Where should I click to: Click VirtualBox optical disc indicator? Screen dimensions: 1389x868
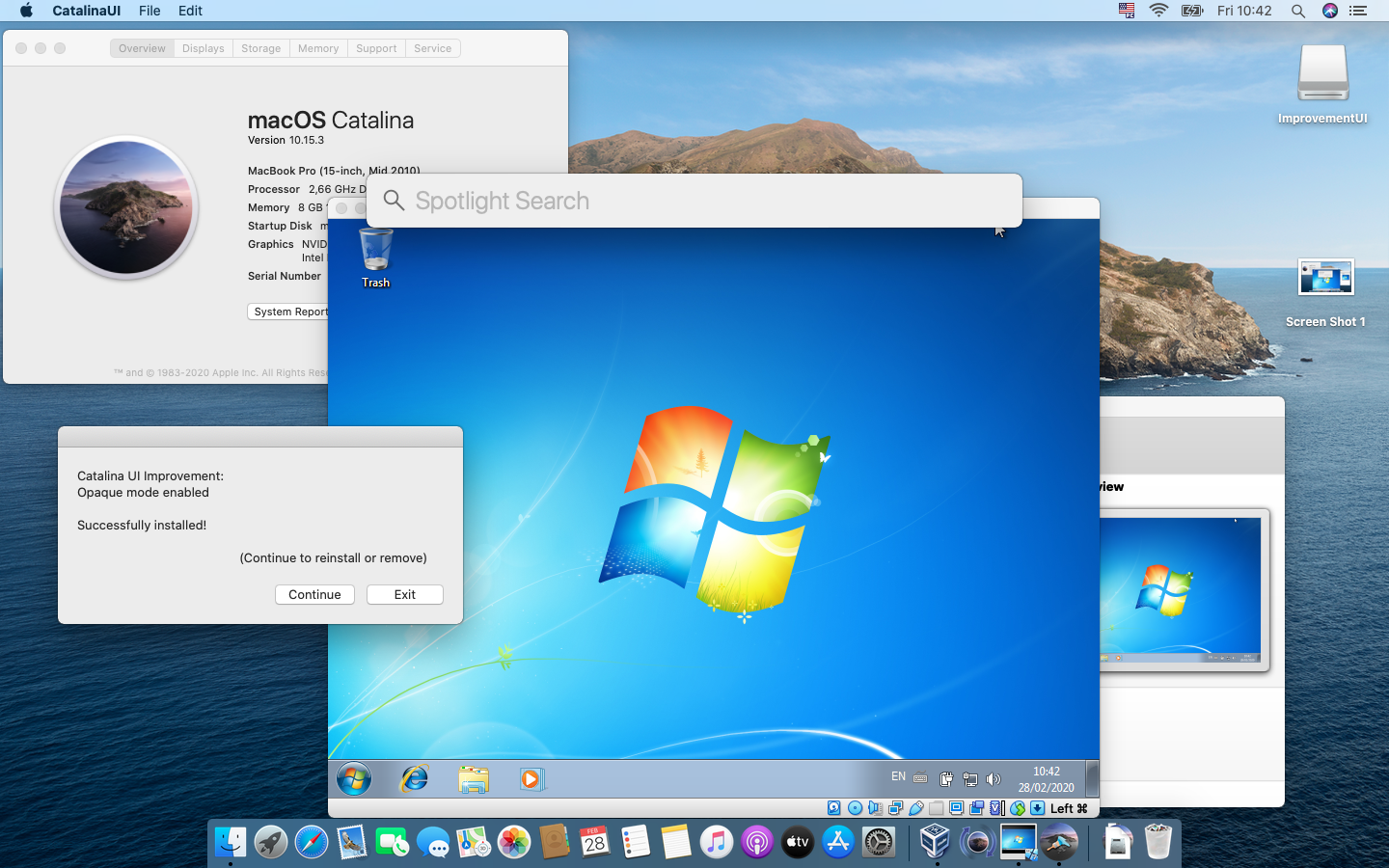[855, 808]
